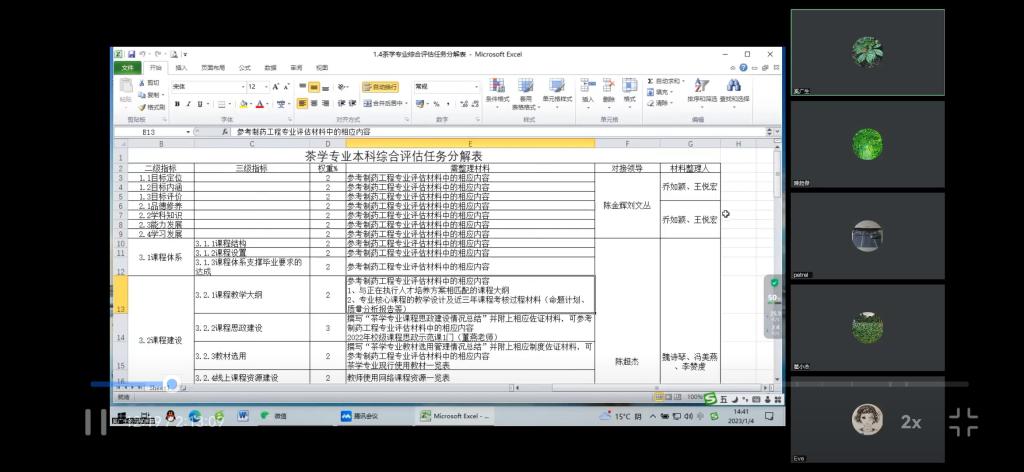
Task: Expand the font size 12 dropdown
Action: click(264, 87)
